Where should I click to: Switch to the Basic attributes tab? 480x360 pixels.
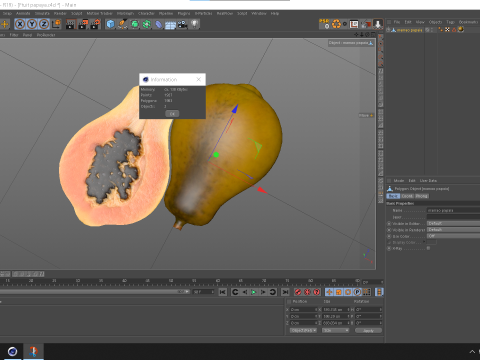click(x=393, y=196)
